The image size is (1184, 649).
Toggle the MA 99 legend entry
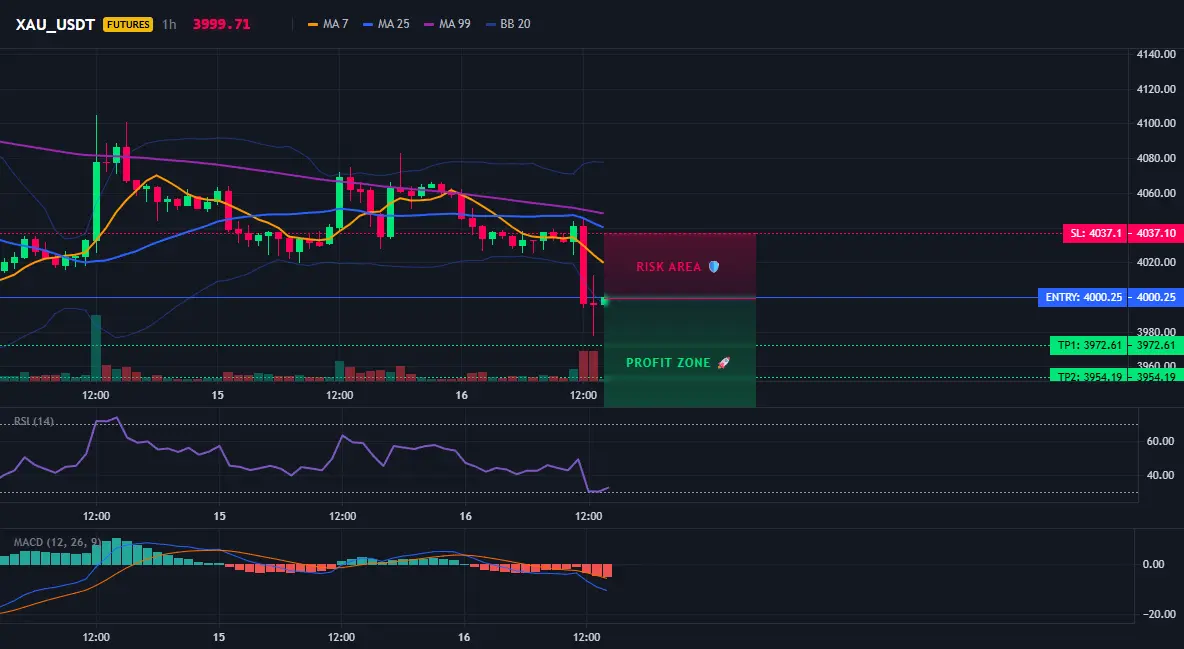pyautogui.click(x=448, y=24)
